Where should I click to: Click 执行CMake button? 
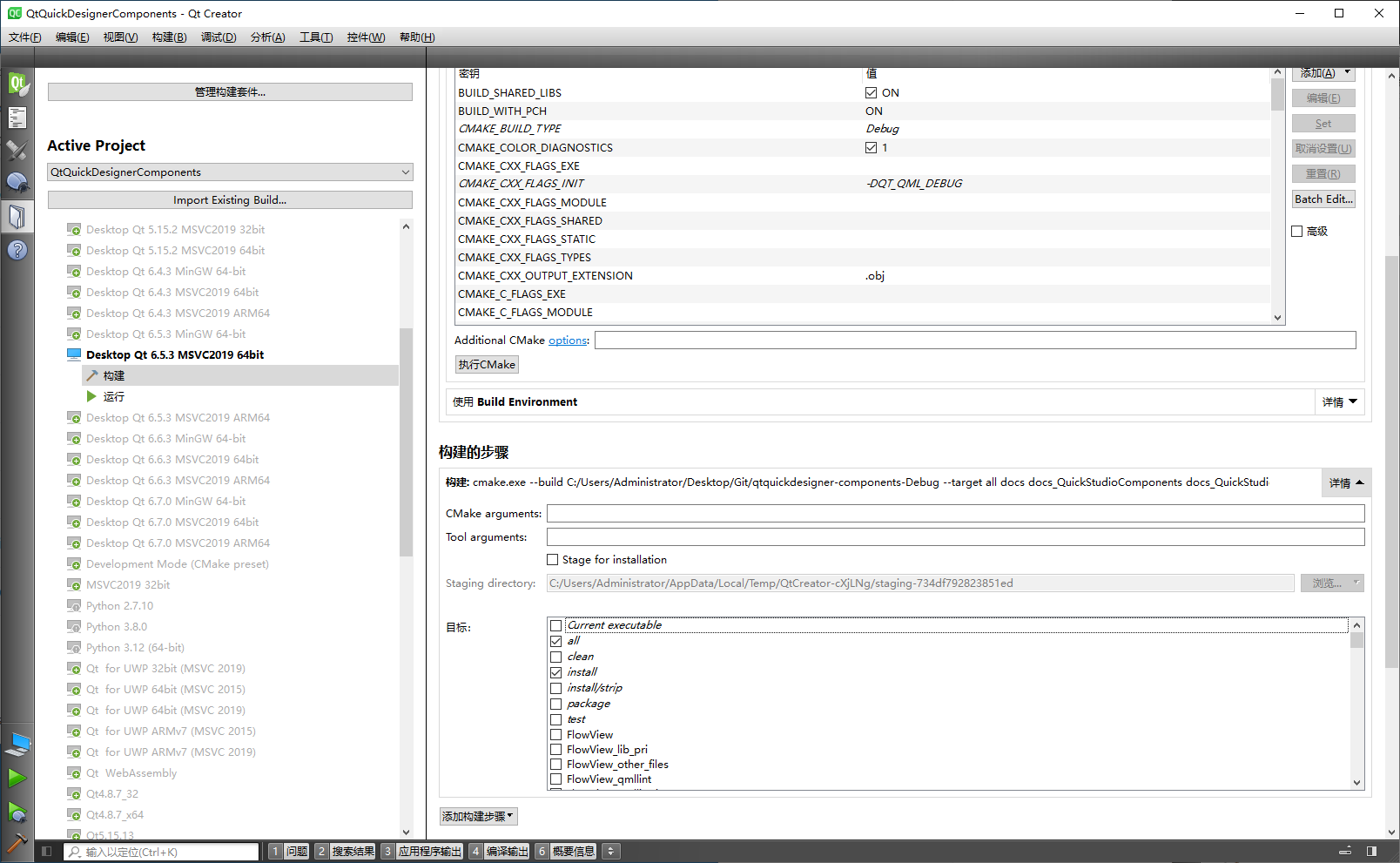click(x=487, y=365)
